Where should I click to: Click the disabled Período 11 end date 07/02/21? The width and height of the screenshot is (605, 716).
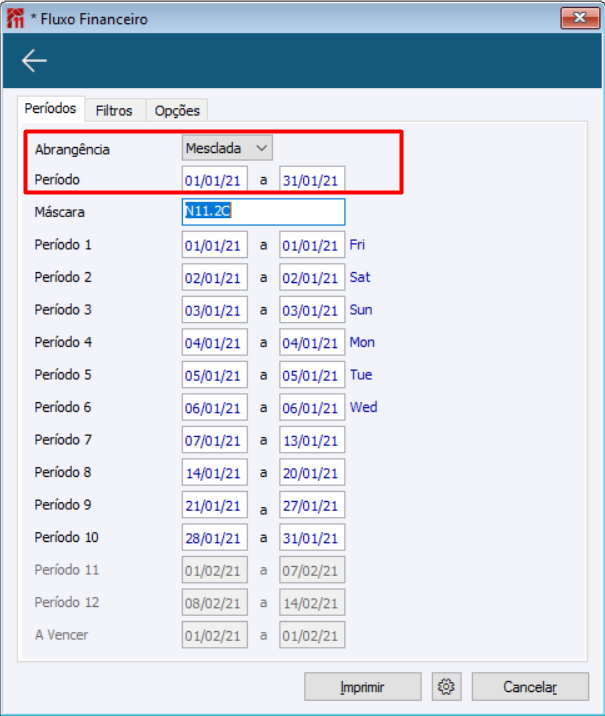312,570
